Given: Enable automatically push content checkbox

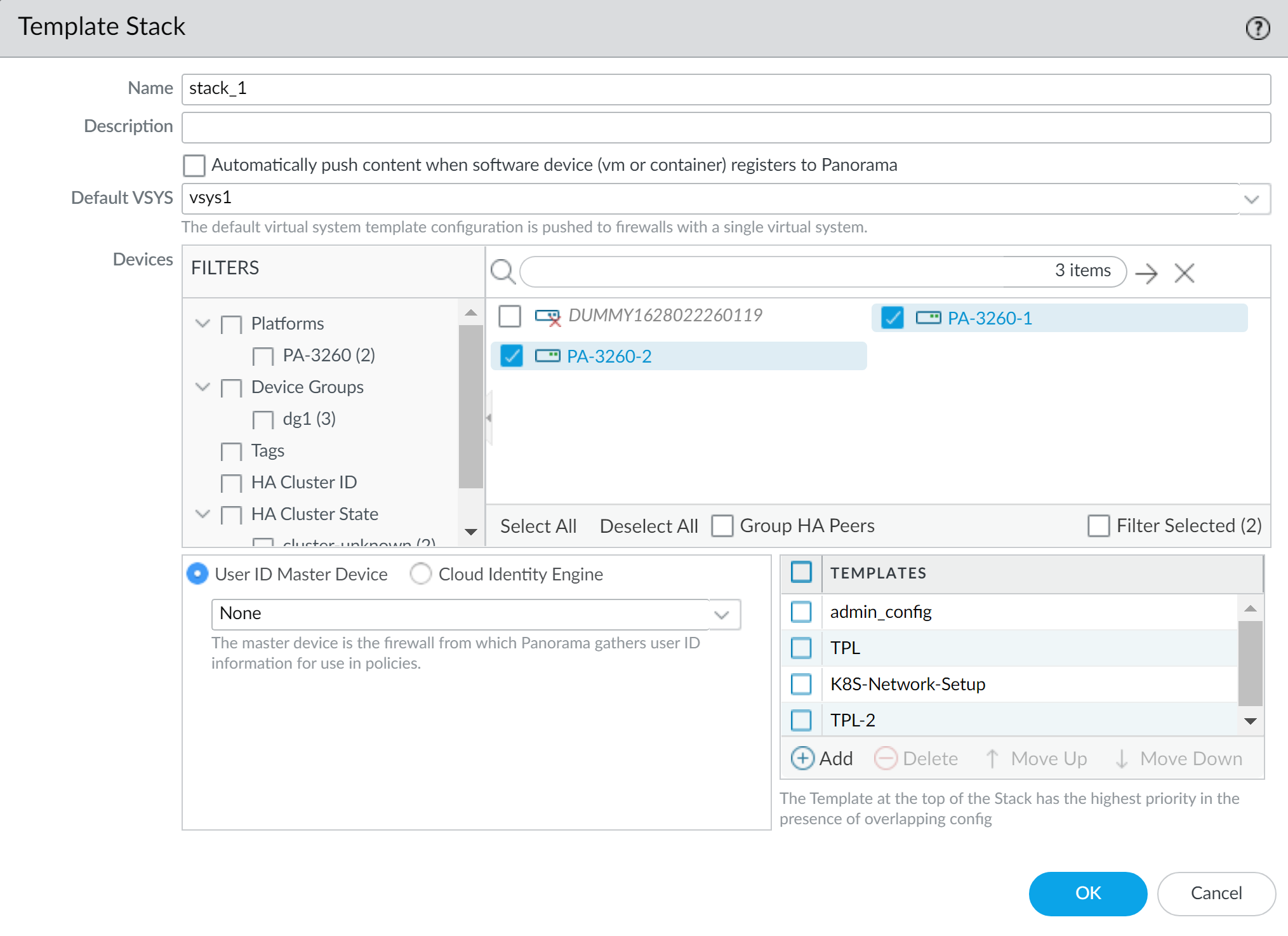Looking at the screenshot, I should [194, 165].
